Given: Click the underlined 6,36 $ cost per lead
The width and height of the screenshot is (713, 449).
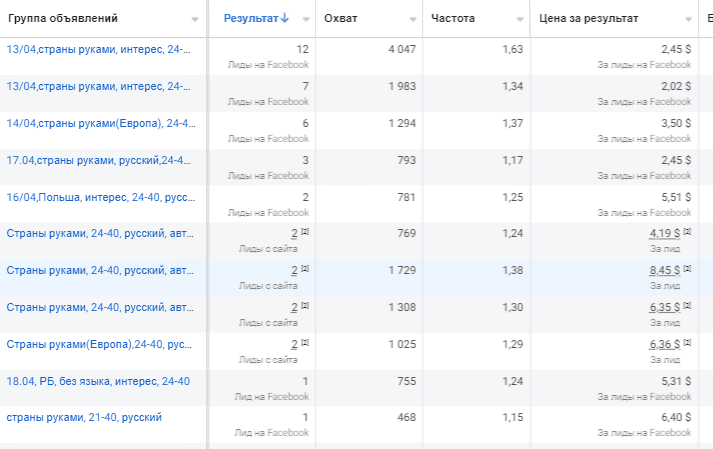Looking at the screenshot, I should pyautogui.click(x=665, y=344).
